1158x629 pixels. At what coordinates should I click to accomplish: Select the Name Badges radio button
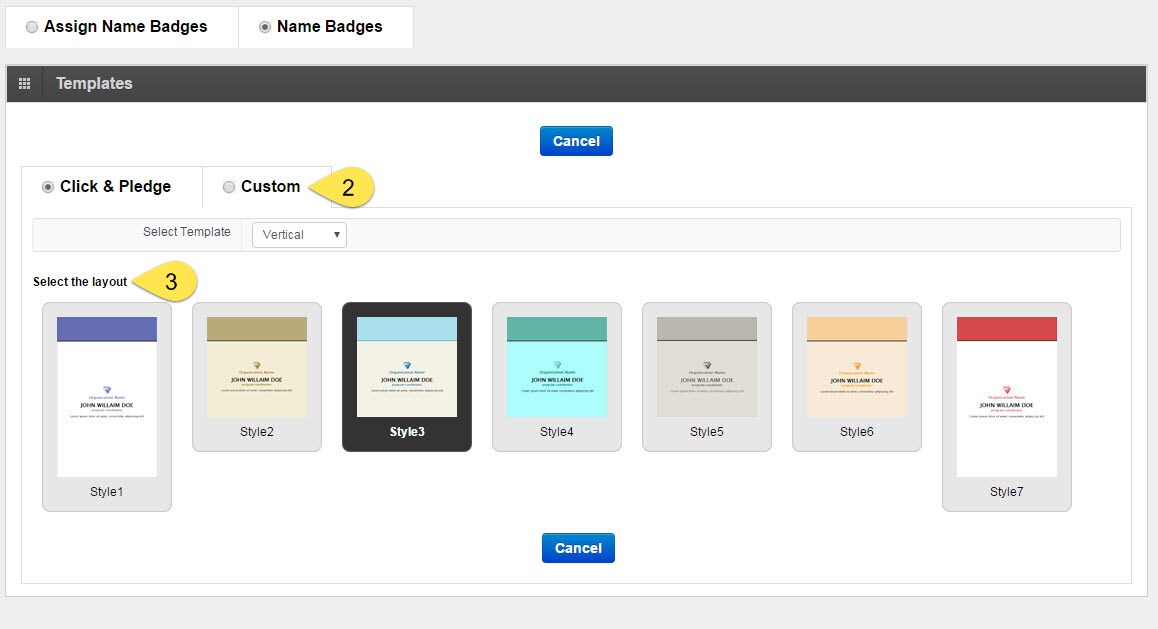tap(265, 28)
